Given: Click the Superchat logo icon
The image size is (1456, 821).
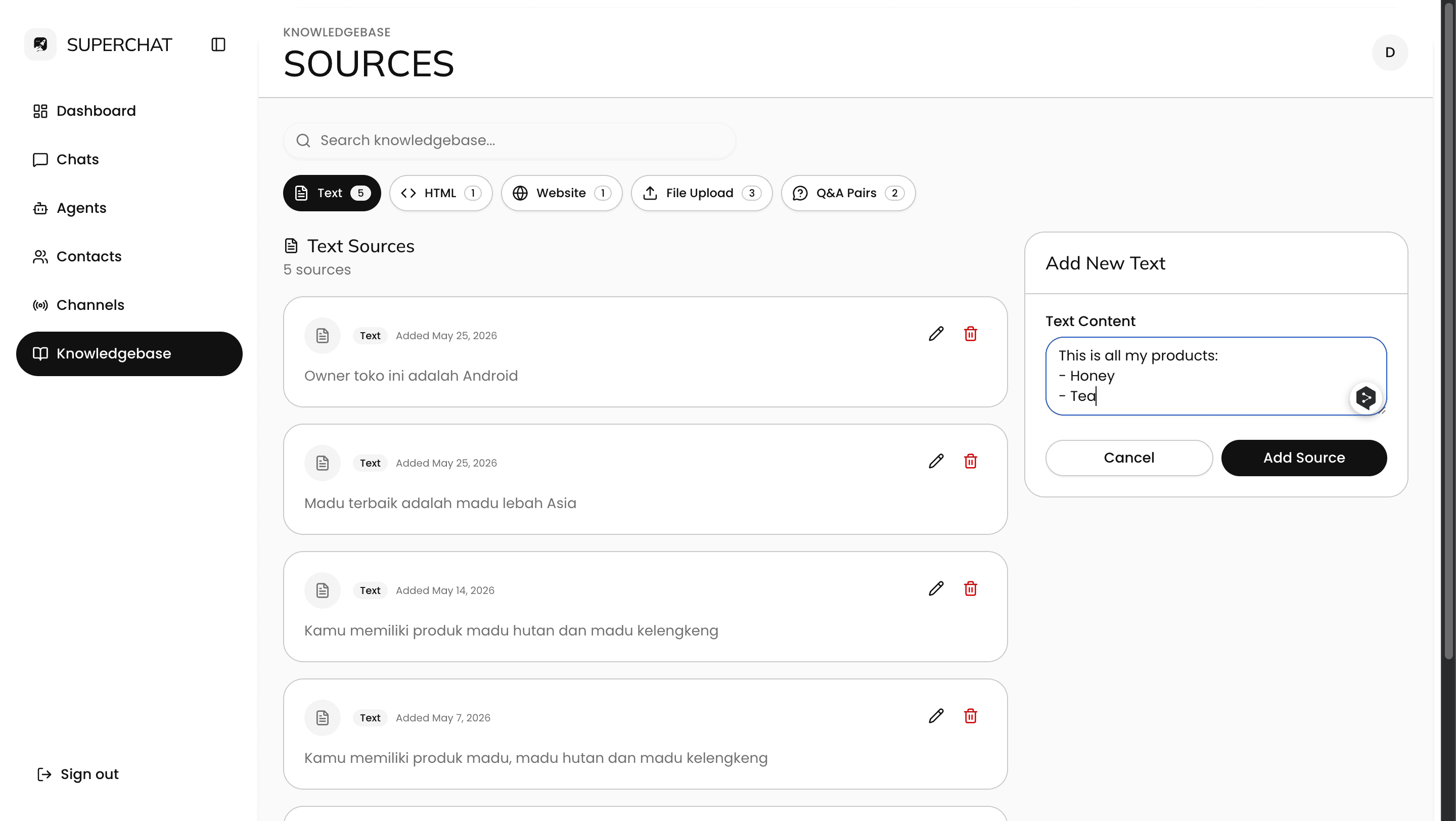Looking at the screenshot, I should pyautogui.click(x=40, y=44).
